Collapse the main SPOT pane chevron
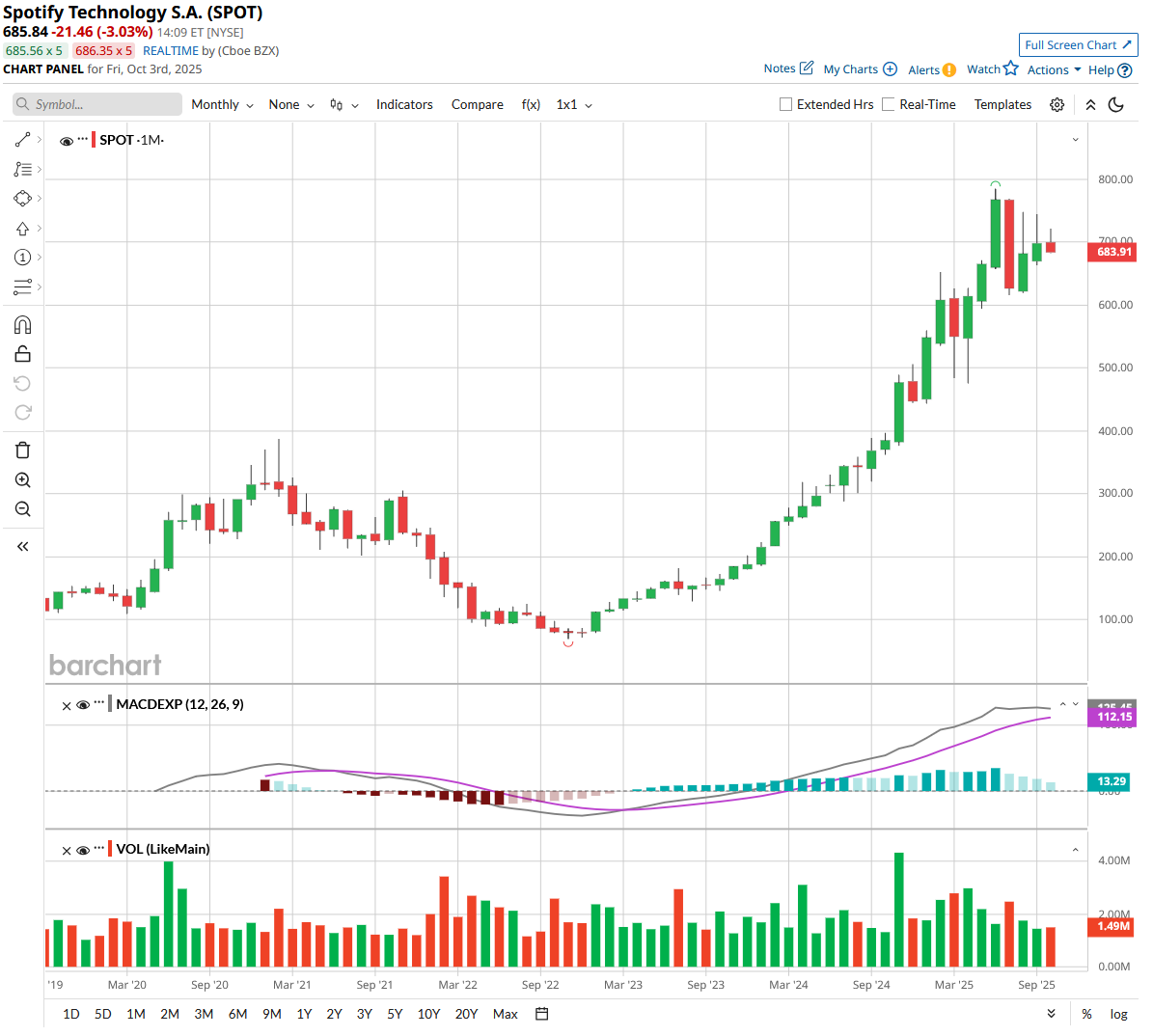The image size is (1153, 1036). point(1075,140)
